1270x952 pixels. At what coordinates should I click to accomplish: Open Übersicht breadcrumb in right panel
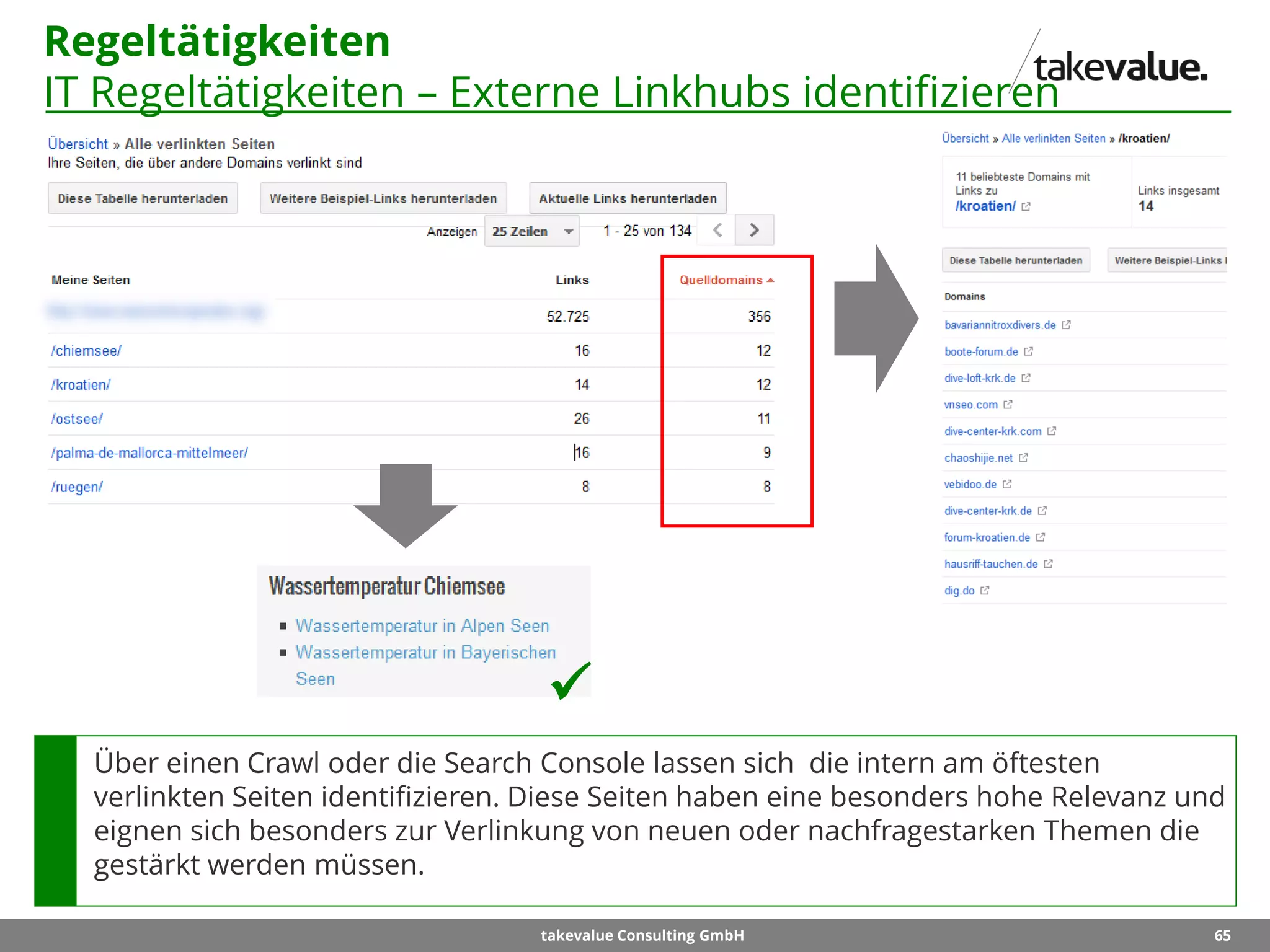click(966, 138)
